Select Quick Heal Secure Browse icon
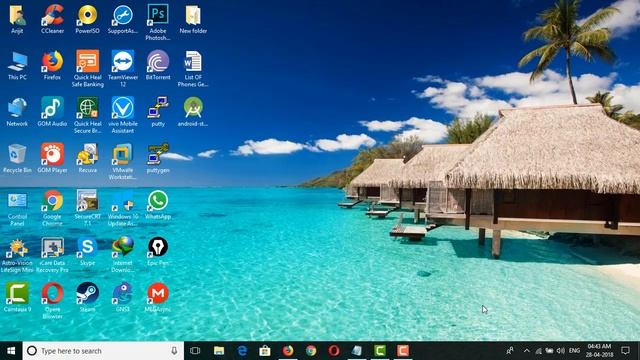 [x=87, y=115]
